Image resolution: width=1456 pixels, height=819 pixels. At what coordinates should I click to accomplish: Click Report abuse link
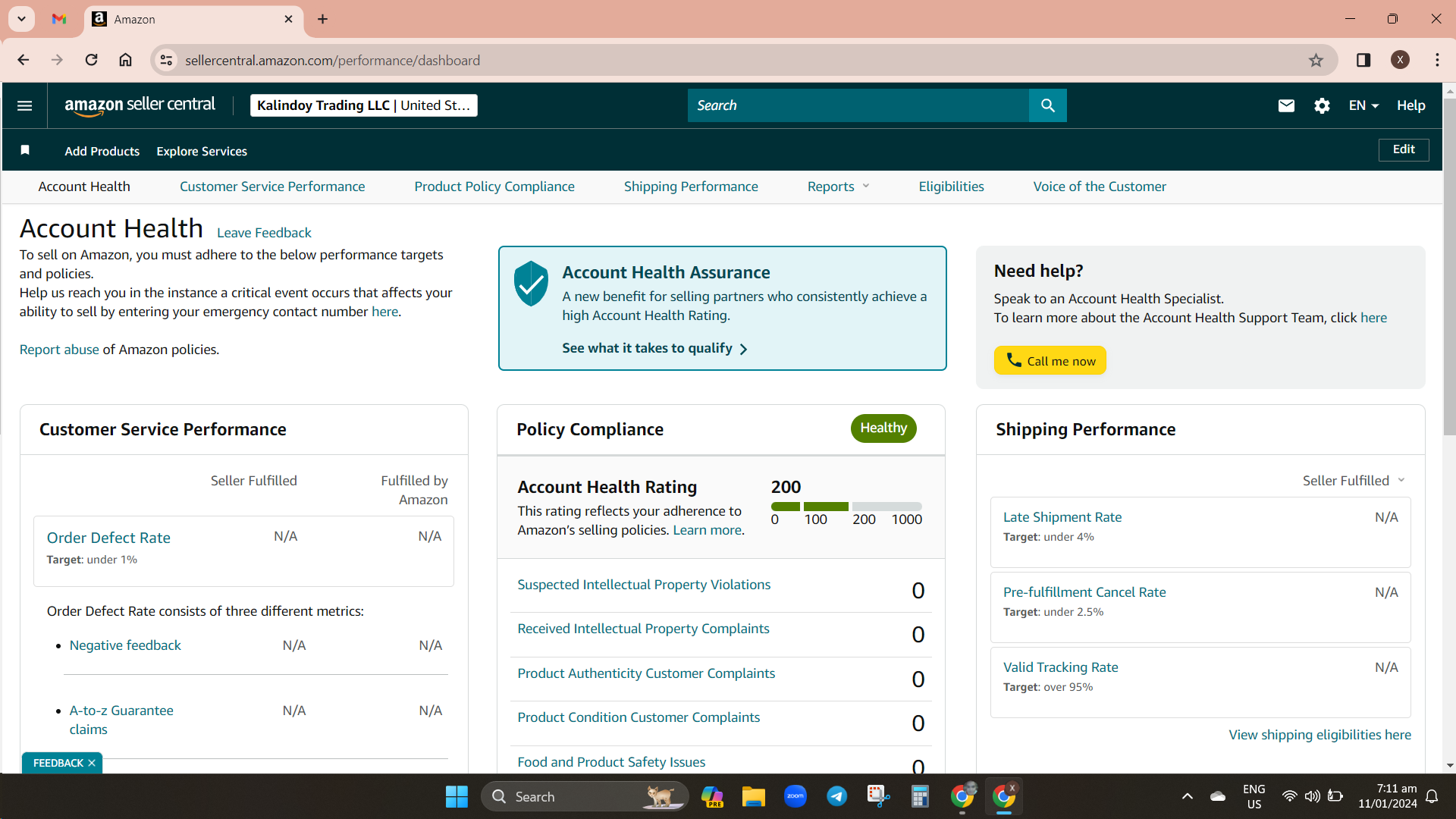tap(59, 350)
